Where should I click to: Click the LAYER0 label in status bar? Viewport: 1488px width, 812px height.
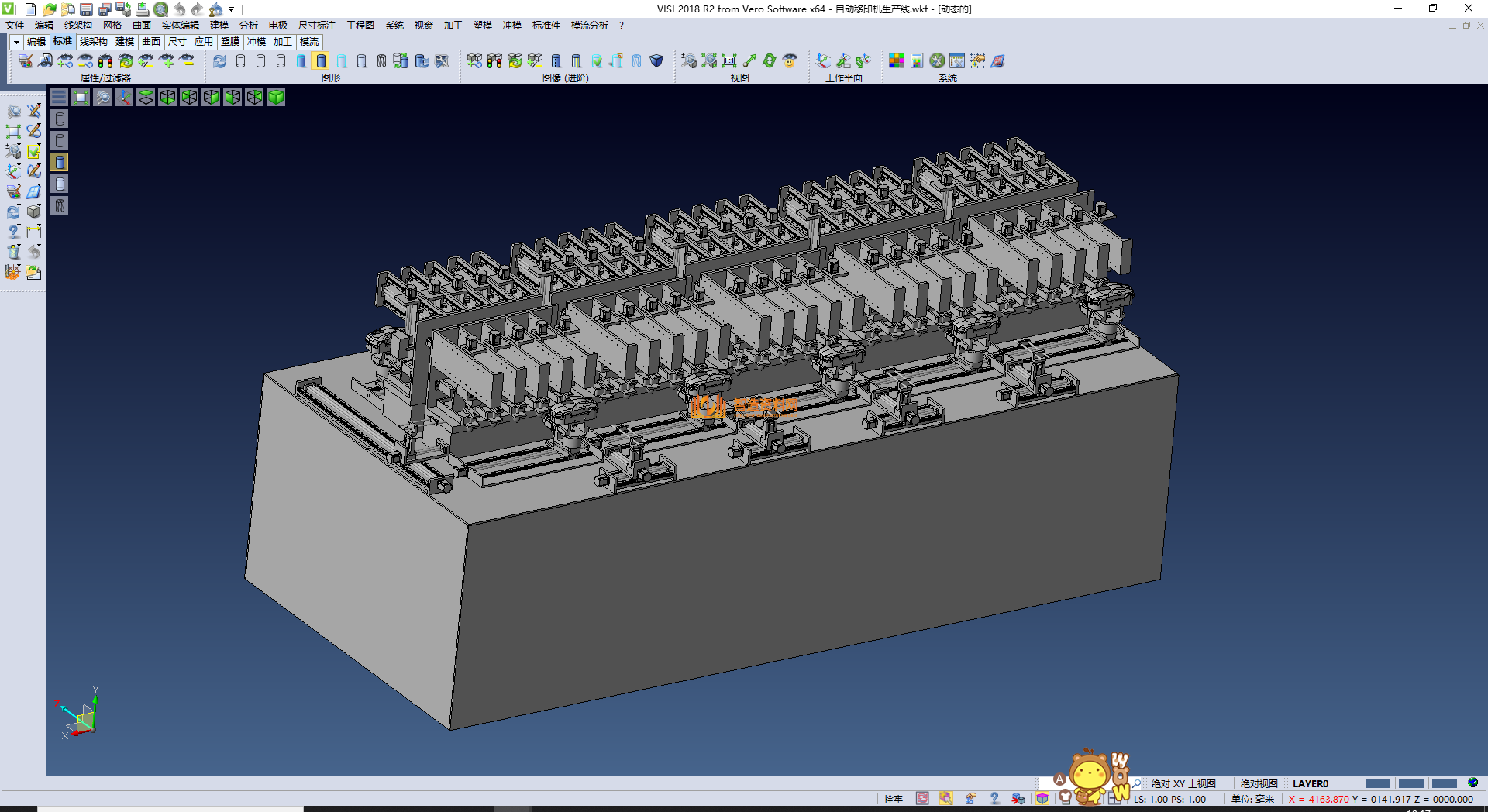pyautogui.click(x=1310, y=783)
